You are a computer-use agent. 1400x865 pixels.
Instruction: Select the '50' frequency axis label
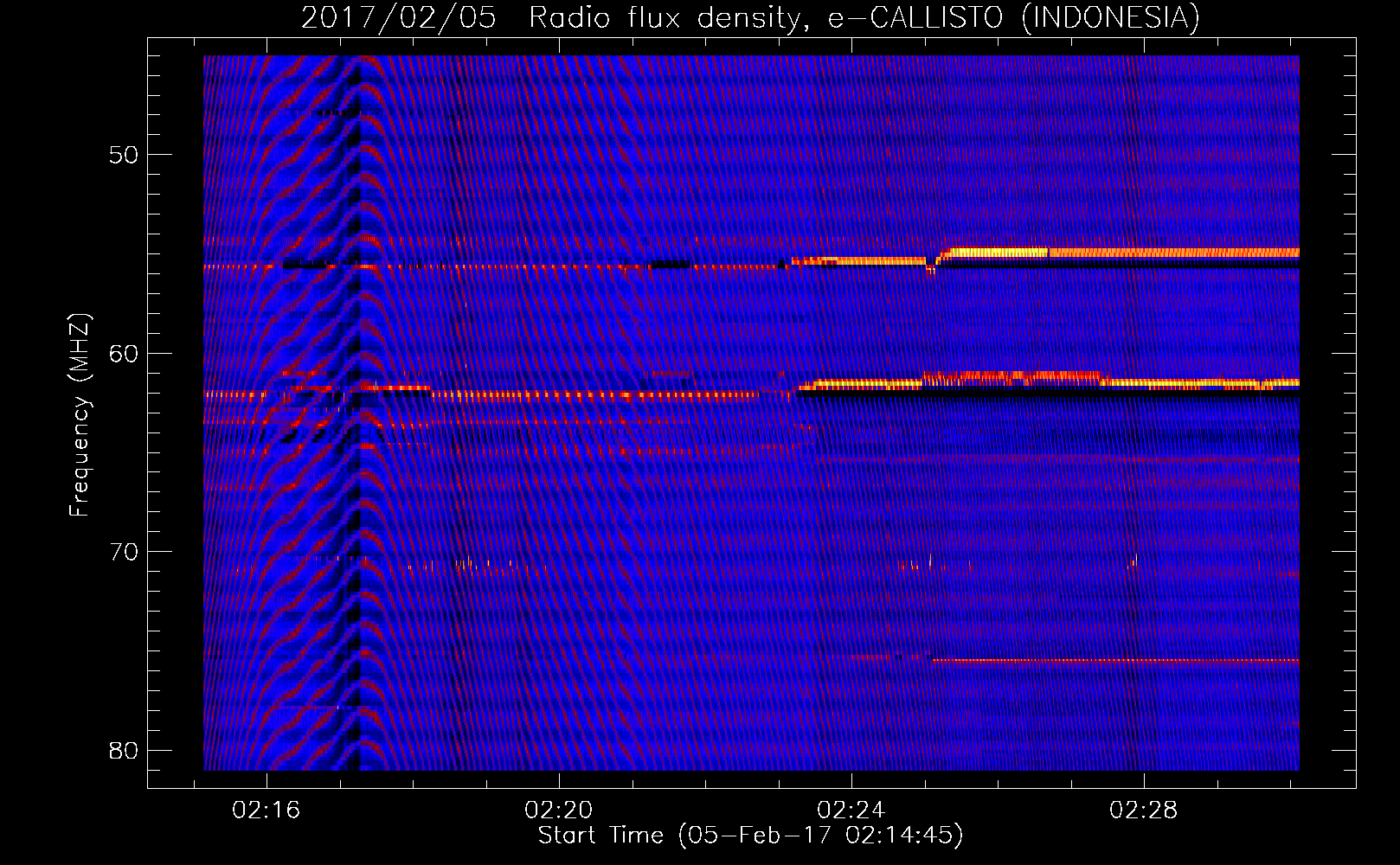(124, 156)
